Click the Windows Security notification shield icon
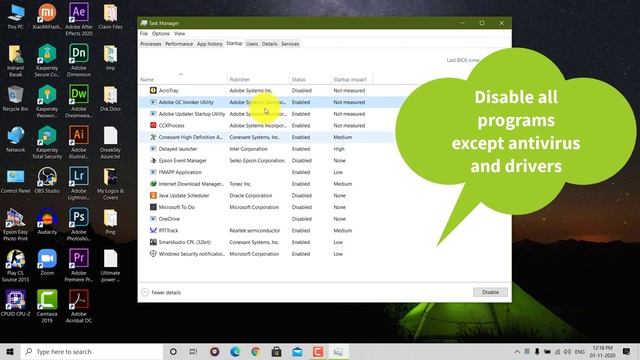The width and height of the screenshot is (640, 360). [x=153, y=253]
